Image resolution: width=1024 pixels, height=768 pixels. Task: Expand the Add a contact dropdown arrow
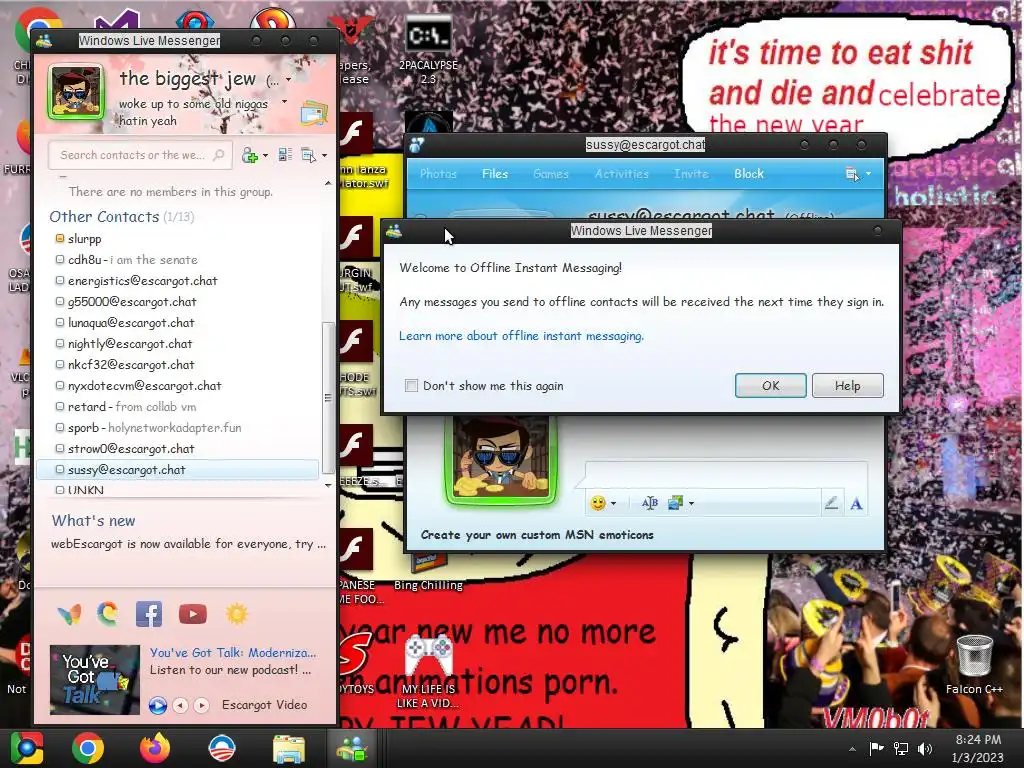(265, 155)
